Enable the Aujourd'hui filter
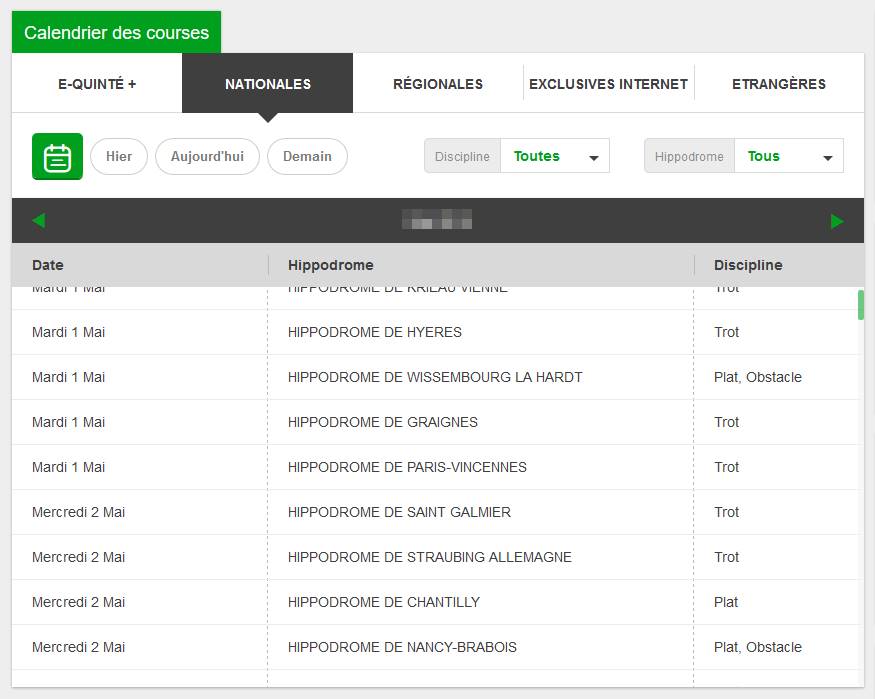This screenshot has height=699, width=875. 207,156
